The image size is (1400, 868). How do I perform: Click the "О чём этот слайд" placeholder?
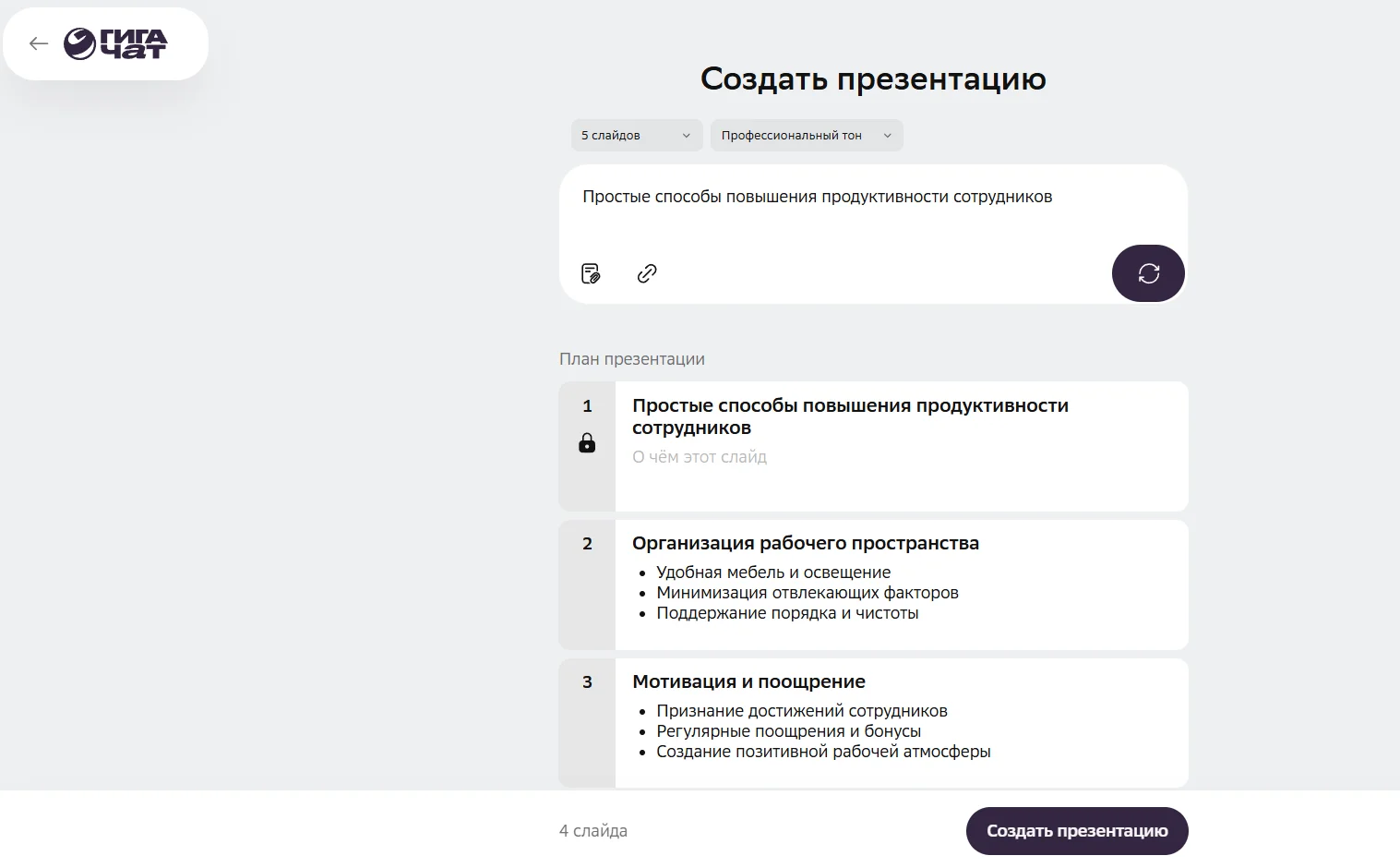700,457
